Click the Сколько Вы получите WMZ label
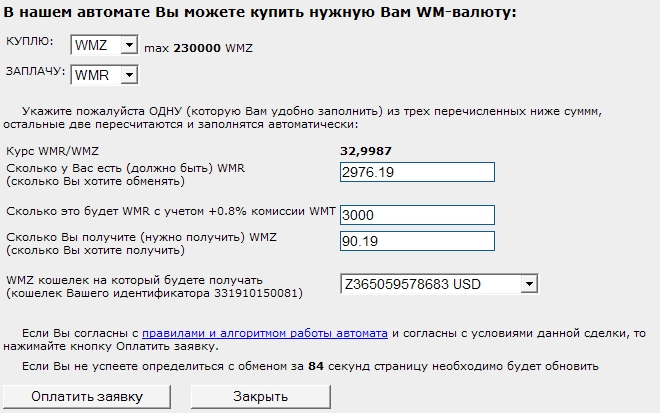 (x=141, y=244)
